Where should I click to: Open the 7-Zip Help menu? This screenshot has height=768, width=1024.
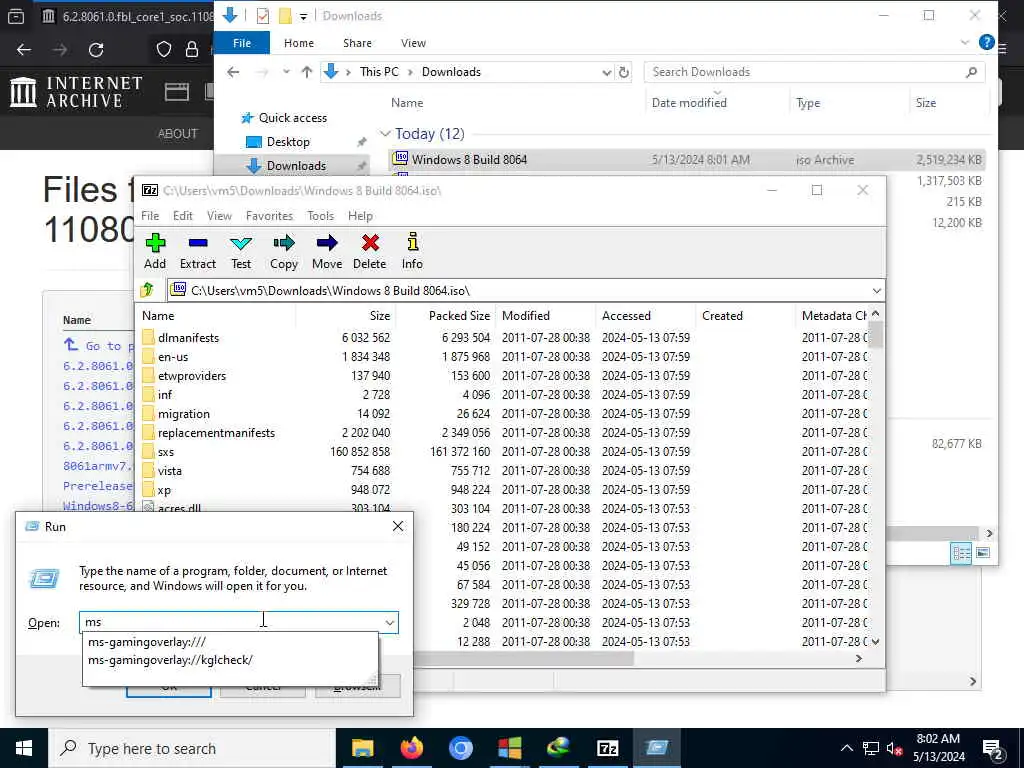[x=360, y=216]
